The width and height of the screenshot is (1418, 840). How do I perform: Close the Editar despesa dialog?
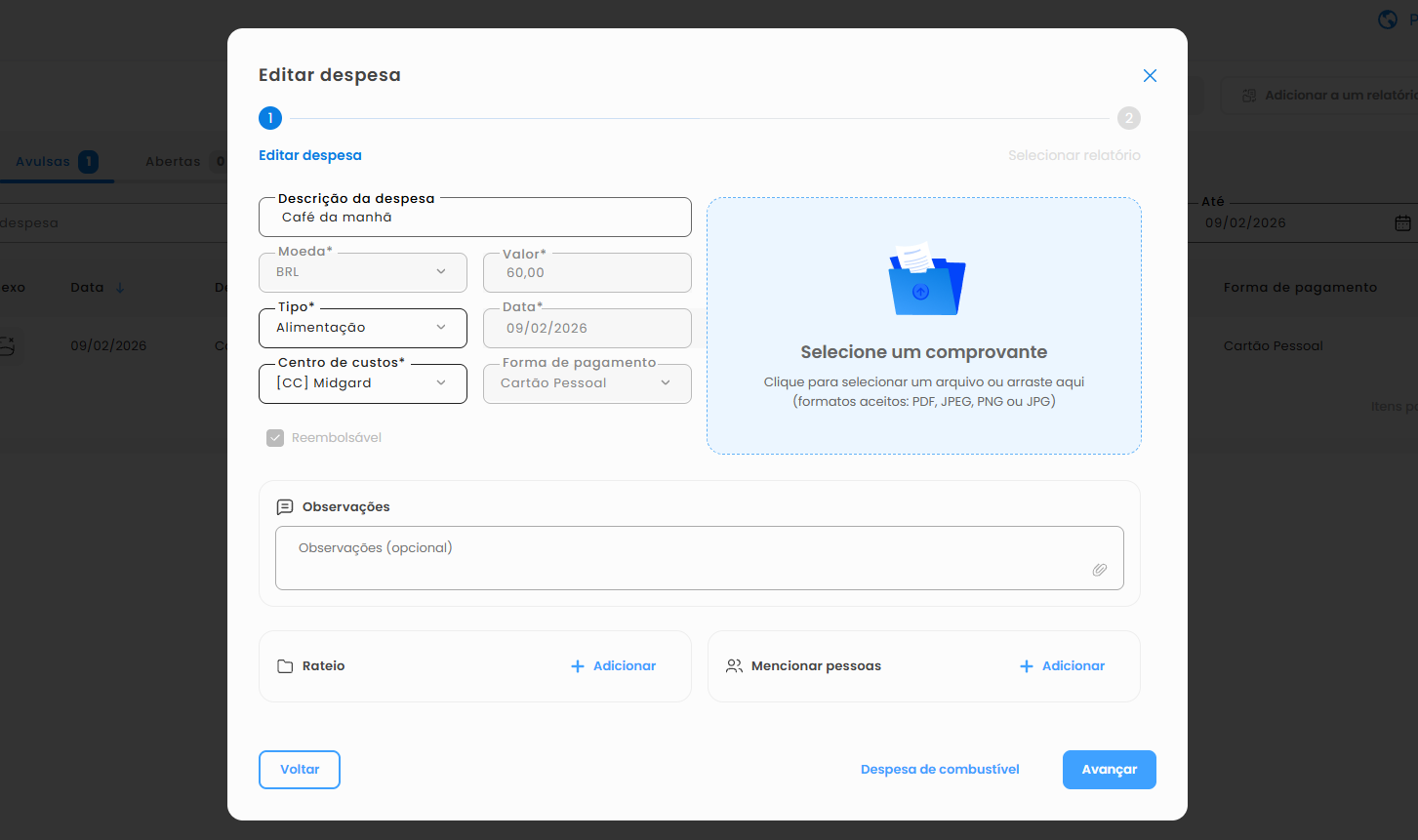[1150, 76]
